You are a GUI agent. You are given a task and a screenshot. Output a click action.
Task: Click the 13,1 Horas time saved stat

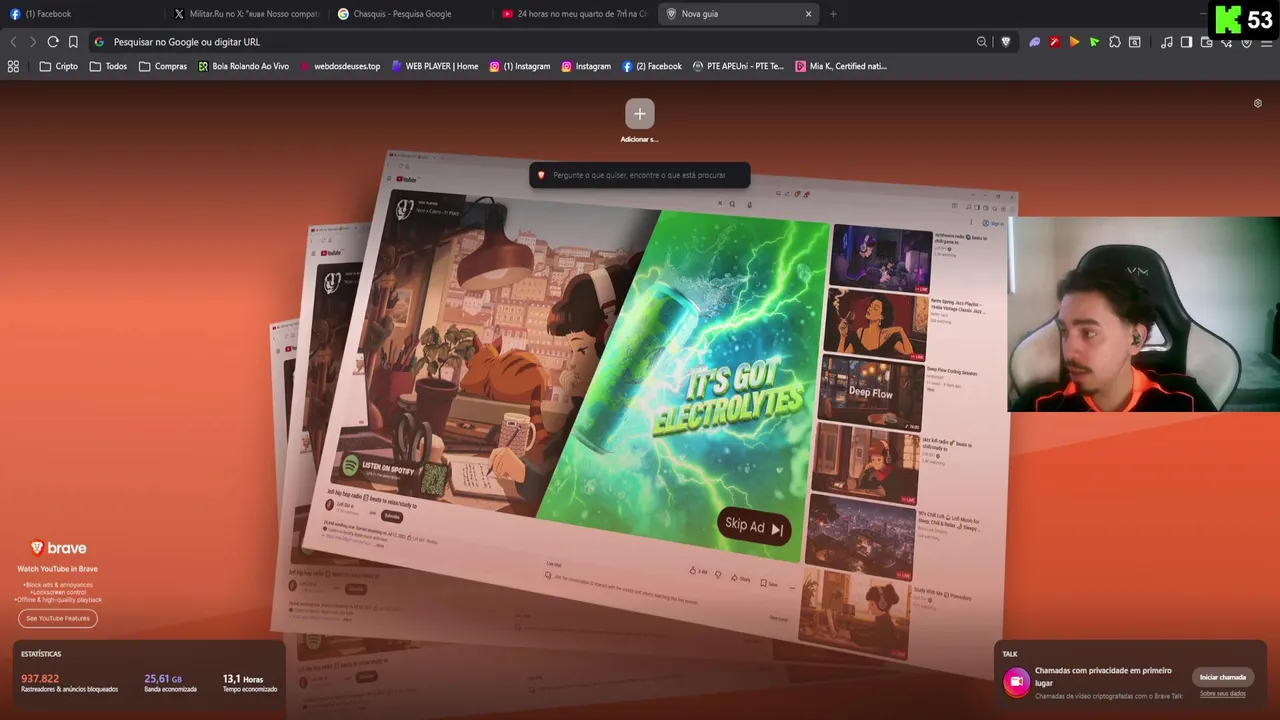tap(250, 682)
